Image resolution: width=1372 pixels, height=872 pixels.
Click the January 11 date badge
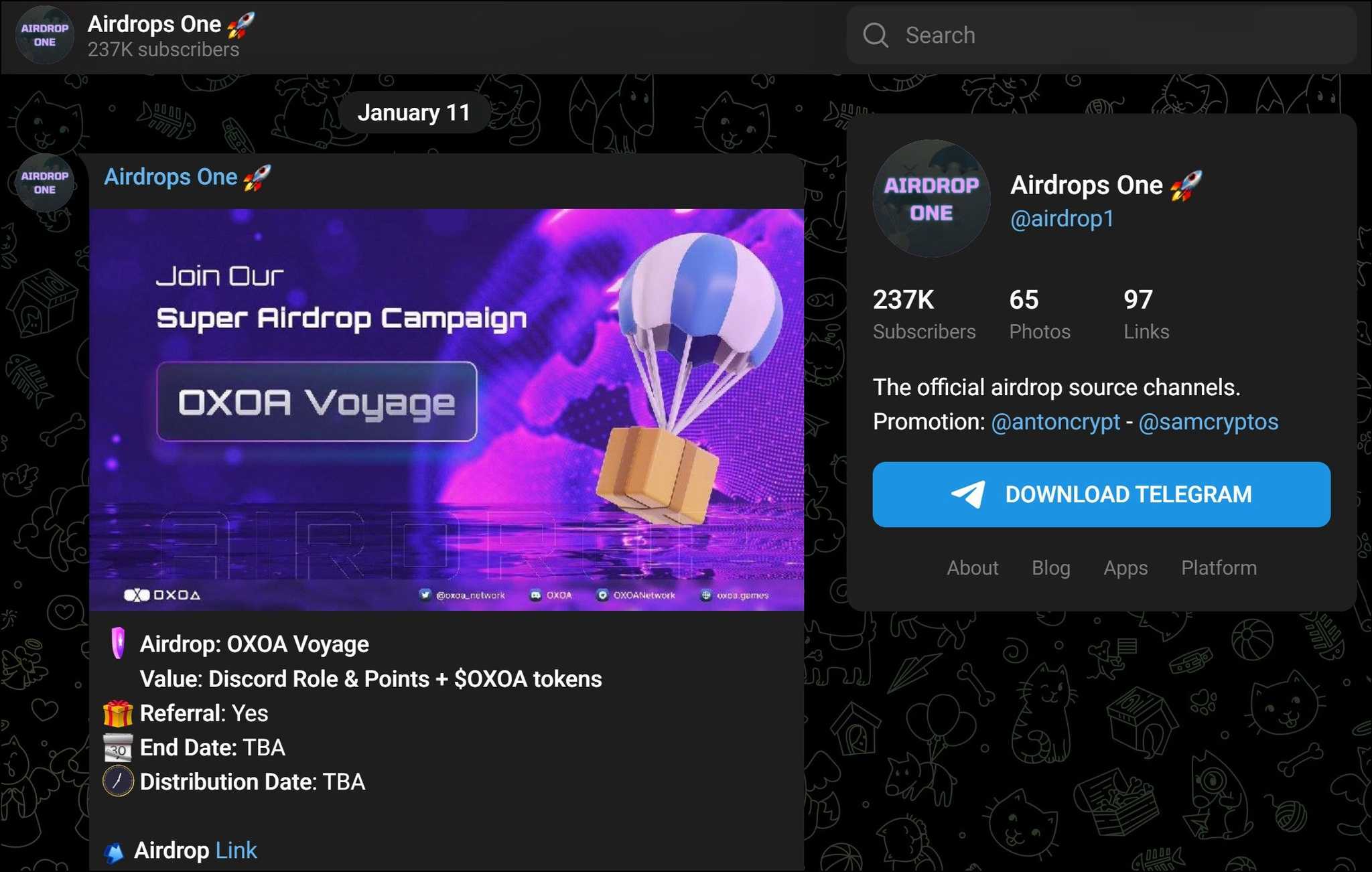click(414, 112)
